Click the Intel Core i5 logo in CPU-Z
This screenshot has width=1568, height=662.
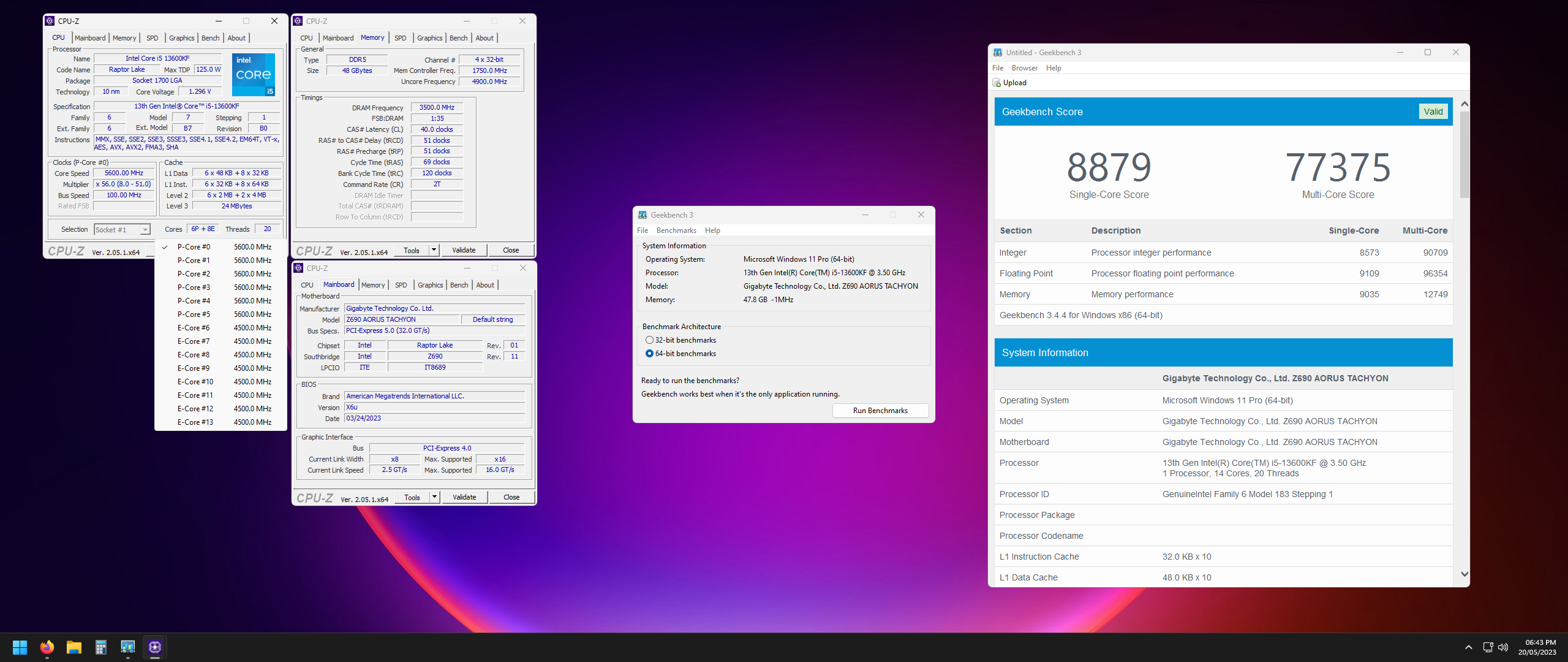pos(254,74)
